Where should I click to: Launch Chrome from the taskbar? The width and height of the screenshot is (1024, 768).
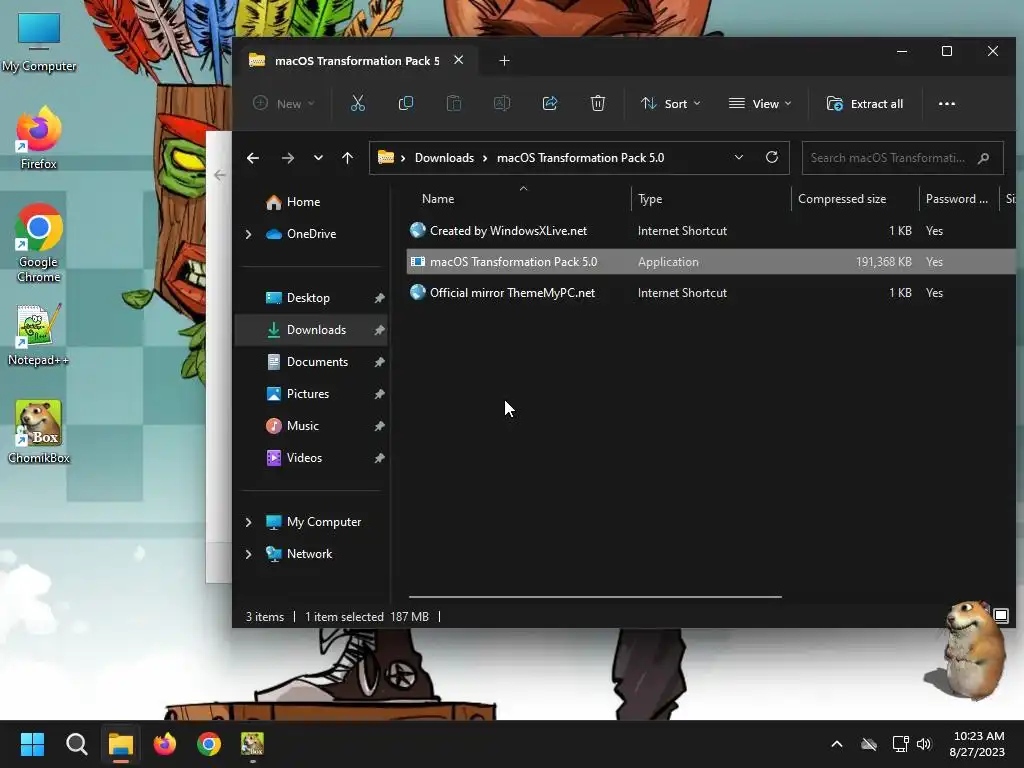[x=209, y=744]
